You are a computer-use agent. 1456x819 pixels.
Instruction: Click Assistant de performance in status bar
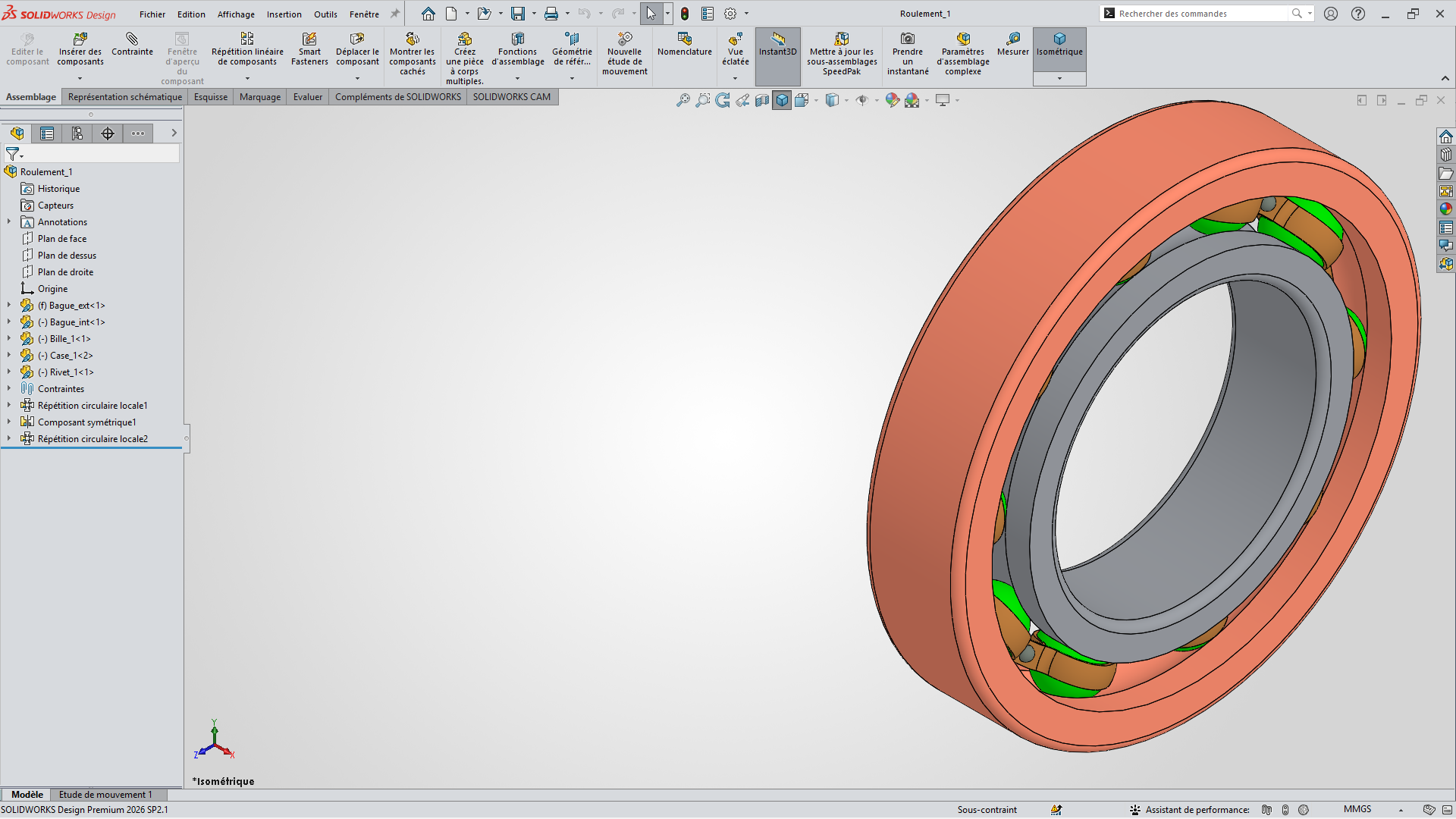point(1190,810)
